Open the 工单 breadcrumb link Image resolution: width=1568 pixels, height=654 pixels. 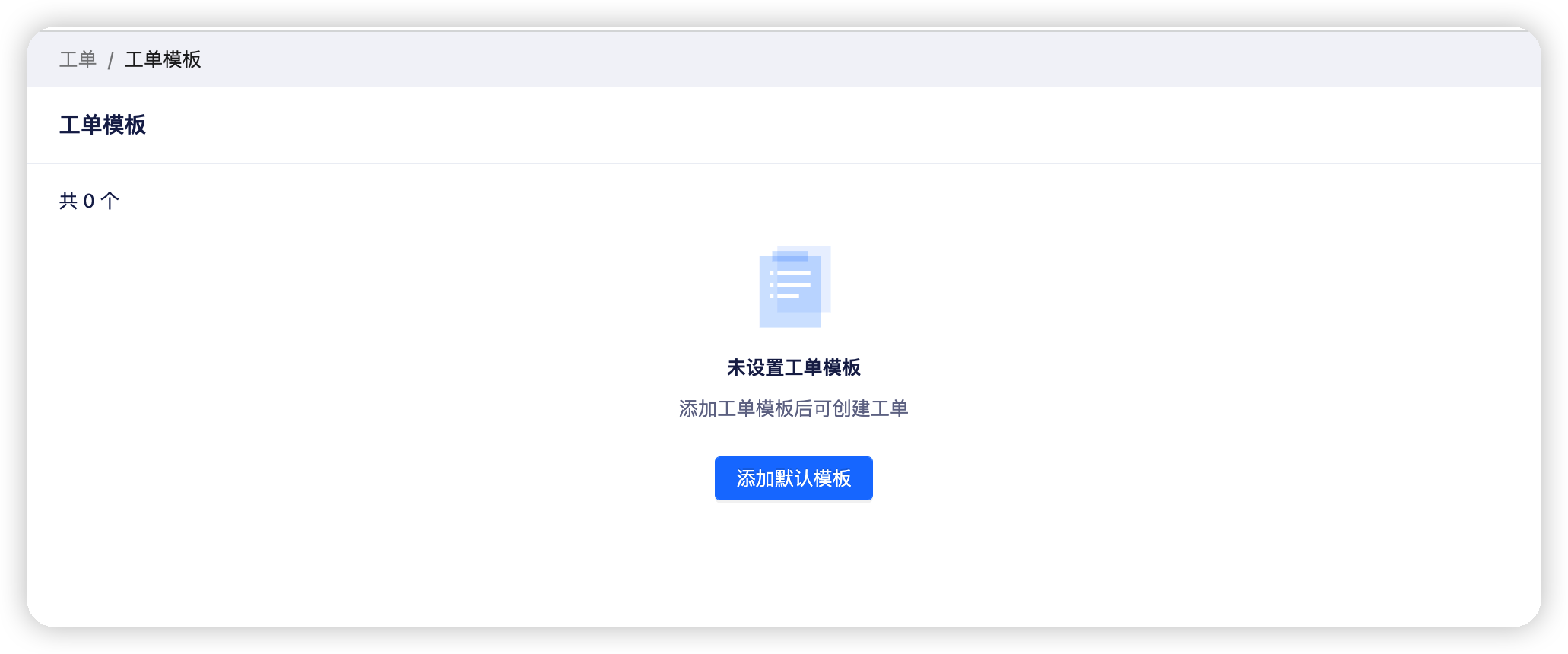pyautogui.click(x=78, y=59)
